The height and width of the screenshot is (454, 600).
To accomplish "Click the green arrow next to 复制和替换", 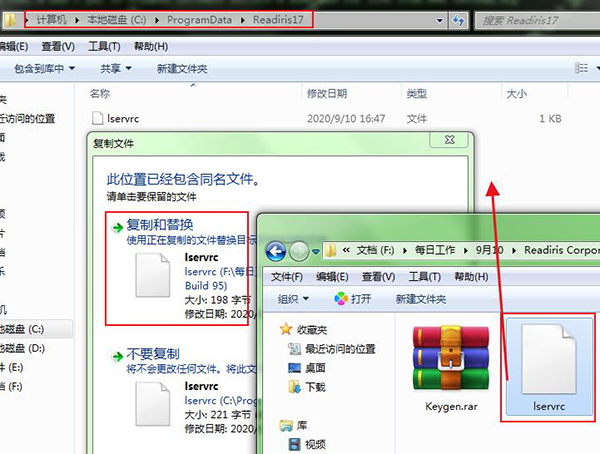I will point(117,228).
